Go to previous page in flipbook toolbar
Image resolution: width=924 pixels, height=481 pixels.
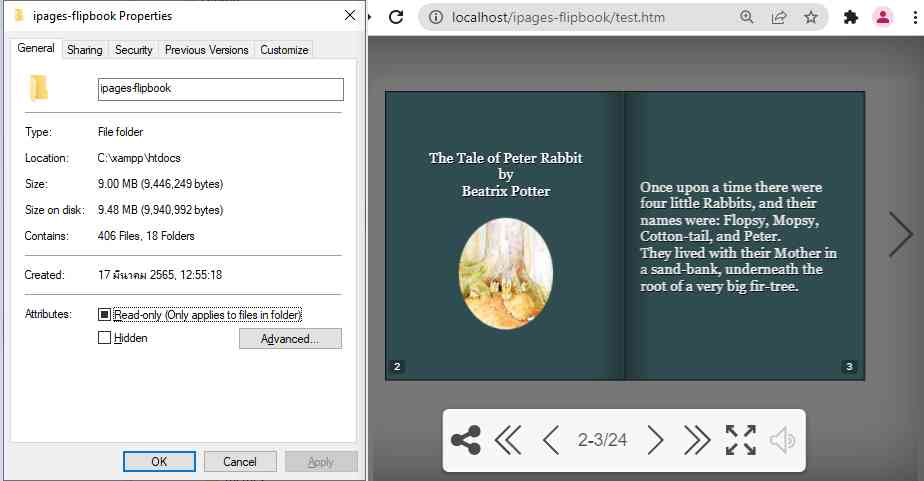pyautogui.click(x=550, y=440)
